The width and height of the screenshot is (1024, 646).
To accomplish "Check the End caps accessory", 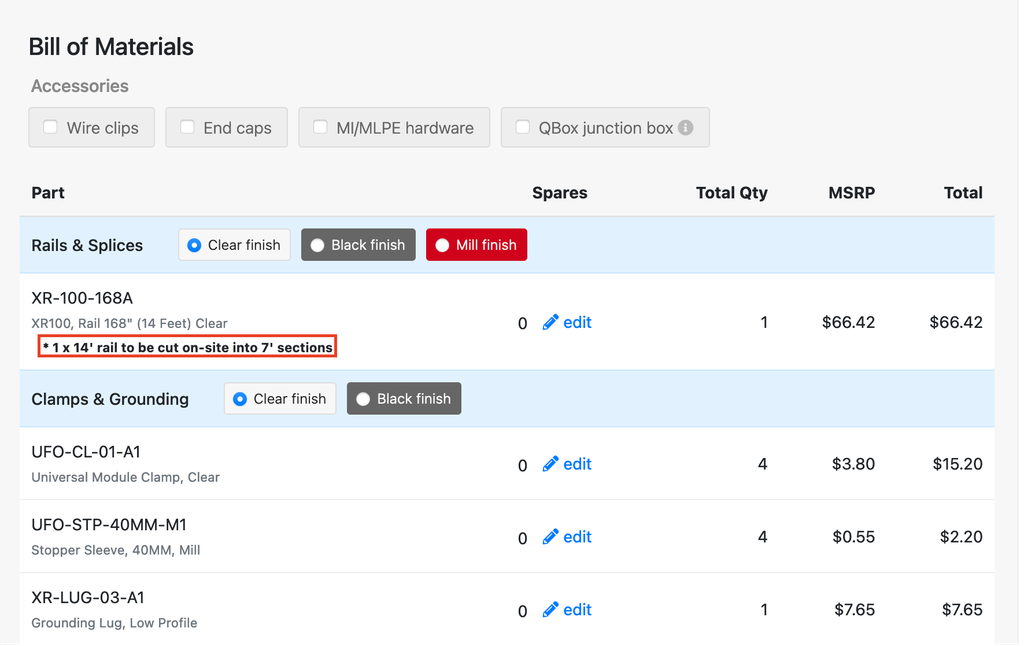I will tap(187, 127).
